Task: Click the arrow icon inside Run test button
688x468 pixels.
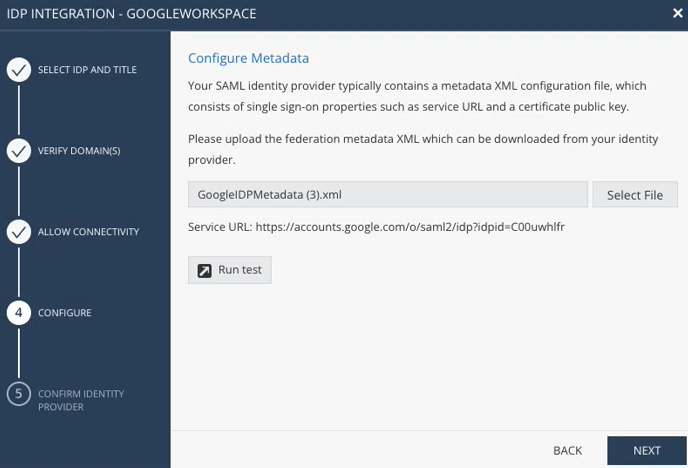Action: tap(205, 270)
